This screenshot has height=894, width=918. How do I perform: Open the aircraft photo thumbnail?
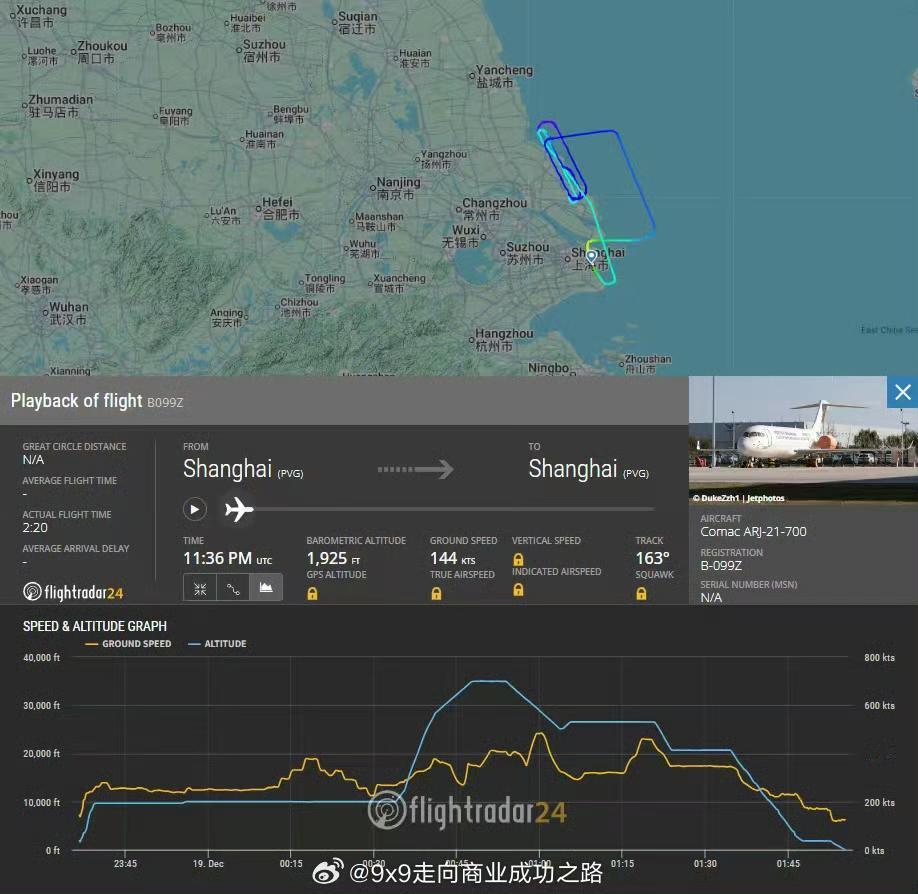803,439
